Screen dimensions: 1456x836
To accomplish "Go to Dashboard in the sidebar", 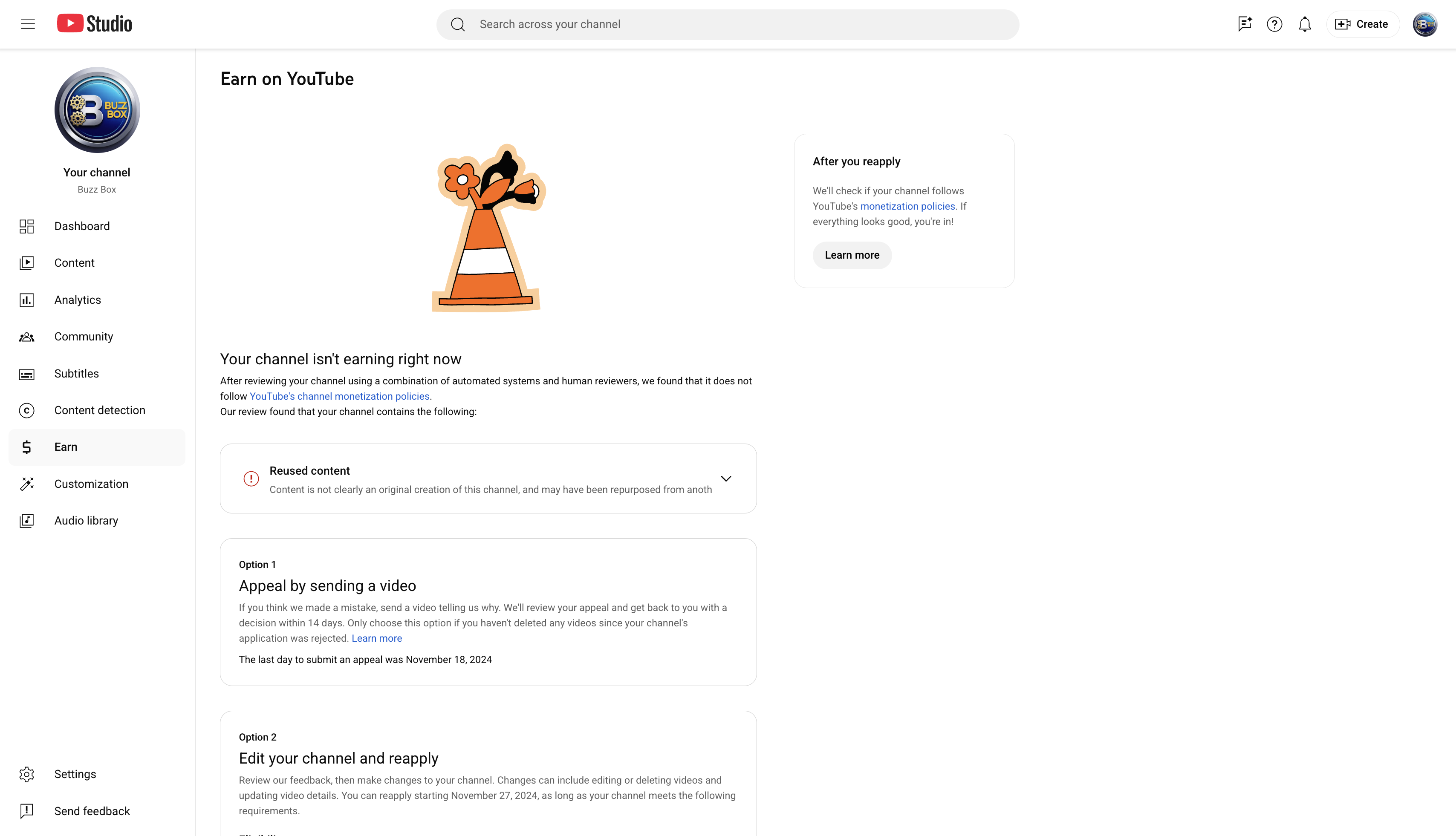I will click(96, 226).
